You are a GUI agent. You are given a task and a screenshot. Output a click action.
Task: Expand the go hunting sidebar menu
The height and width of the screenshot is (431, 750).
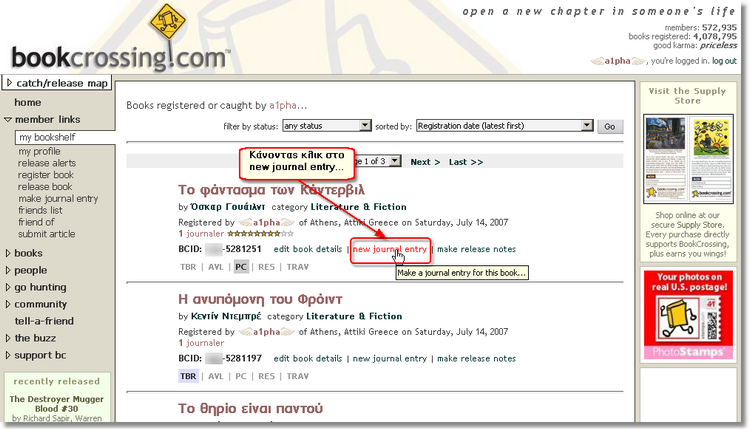point(40,287)
